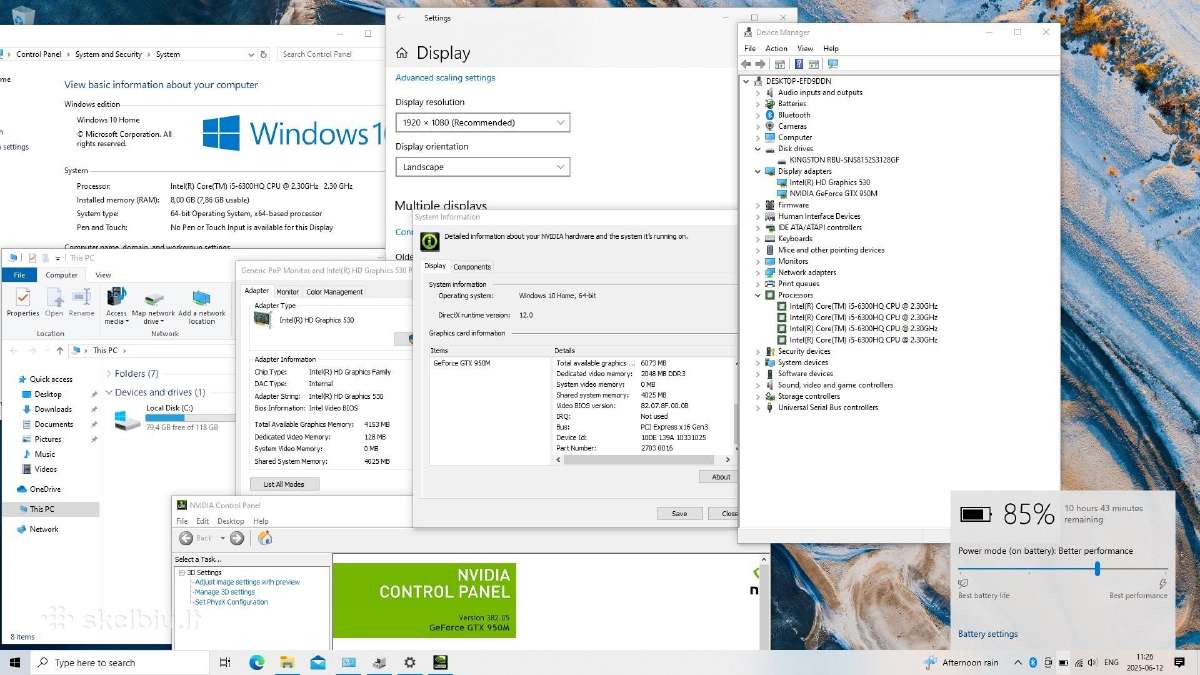
Task: Click the Settings window back arrow
Action: (x=401, y=18)
